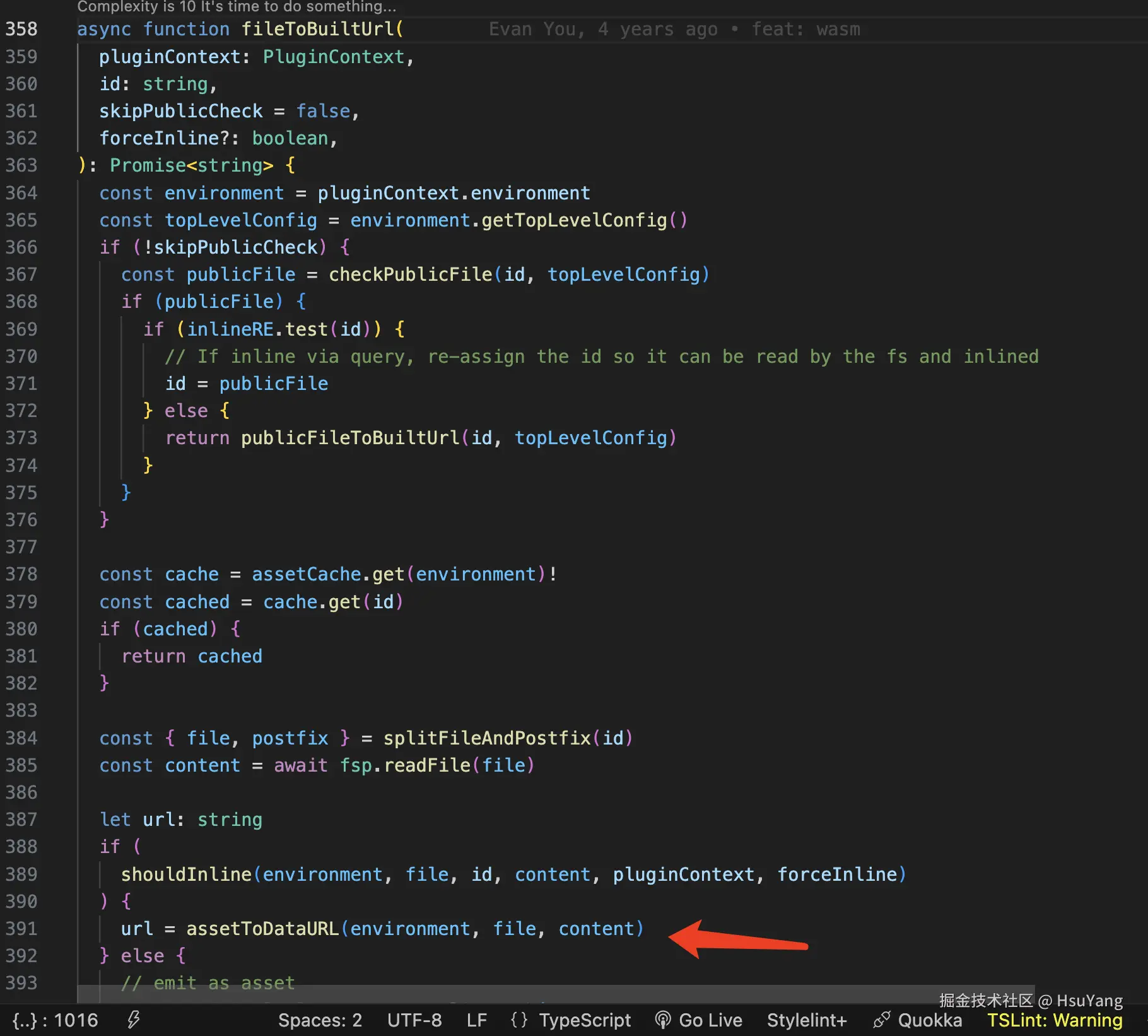Image resolution: width=1148 pixels, height=1036 pixels.
Task: Click splitFileAndPostfix call on line 384
Action: pyautogui.click(x=487, y=738)
